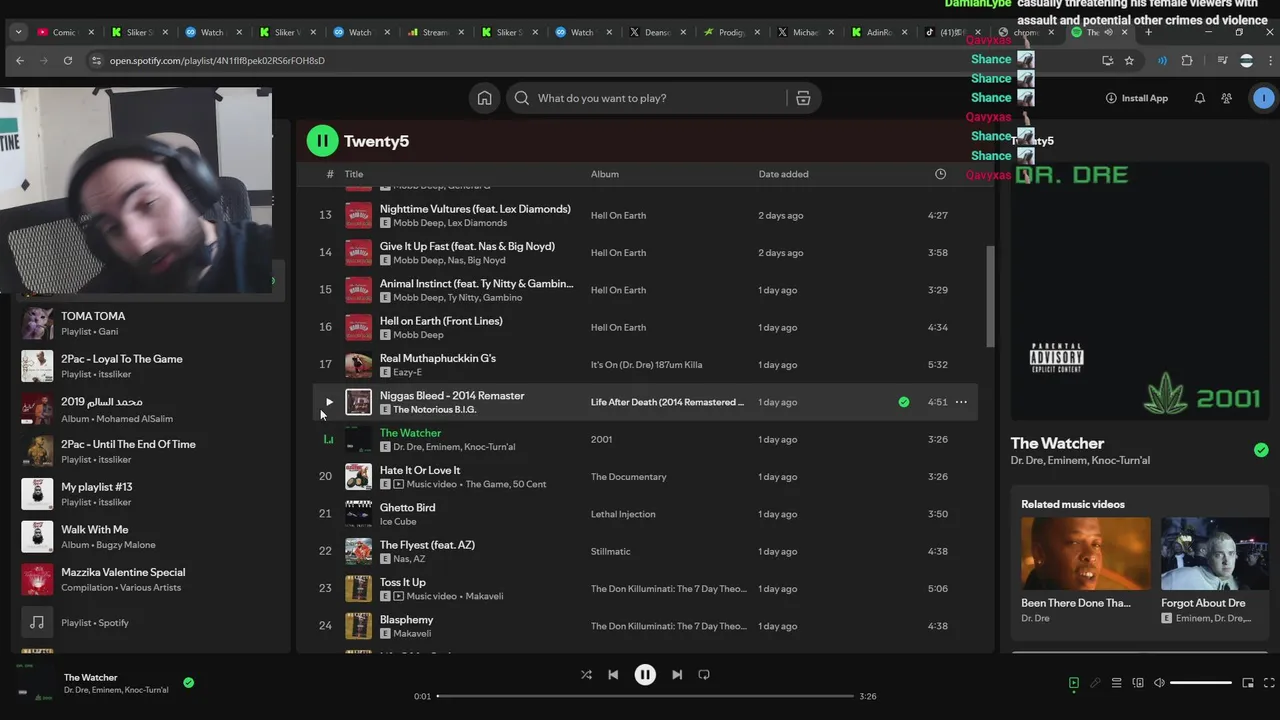Toggle saved checkmark beside The Watcher in sidebar
This screenshot has width=1280, height=720.
[x=1261, y=450]
